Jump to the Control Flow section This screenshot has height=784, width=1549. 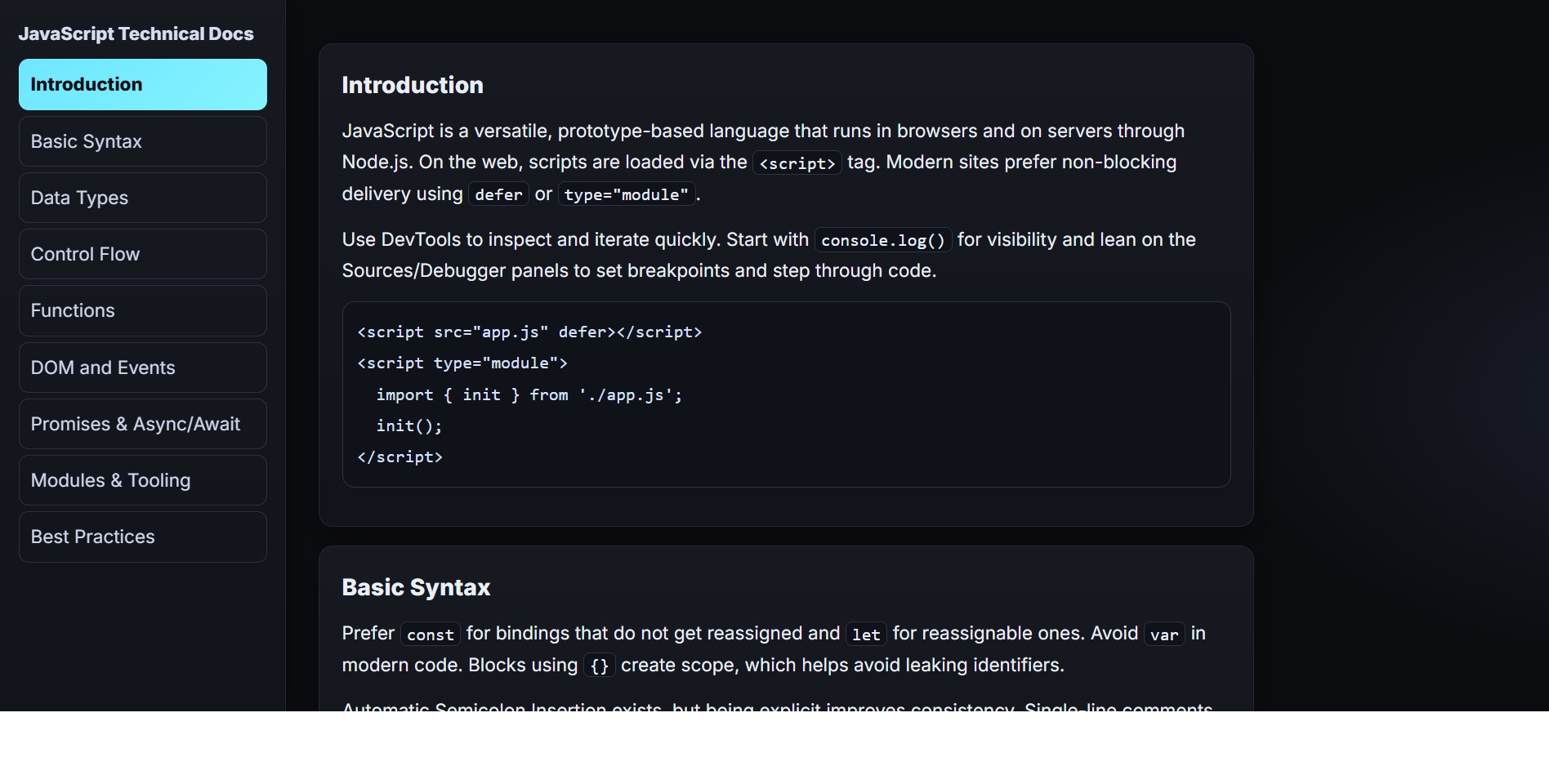pos(142,254)
